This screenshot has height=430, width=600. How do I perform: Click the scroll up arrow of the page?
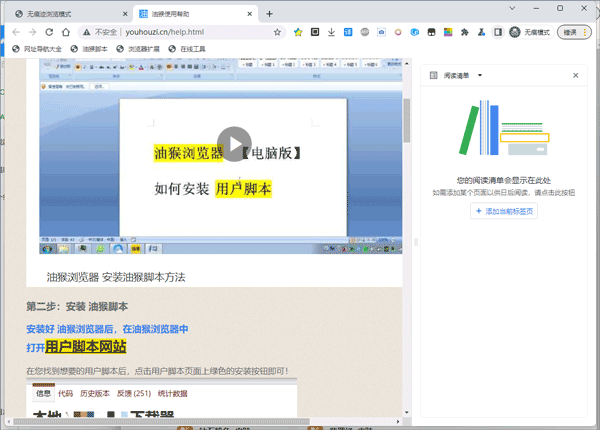tap(407, 64)
